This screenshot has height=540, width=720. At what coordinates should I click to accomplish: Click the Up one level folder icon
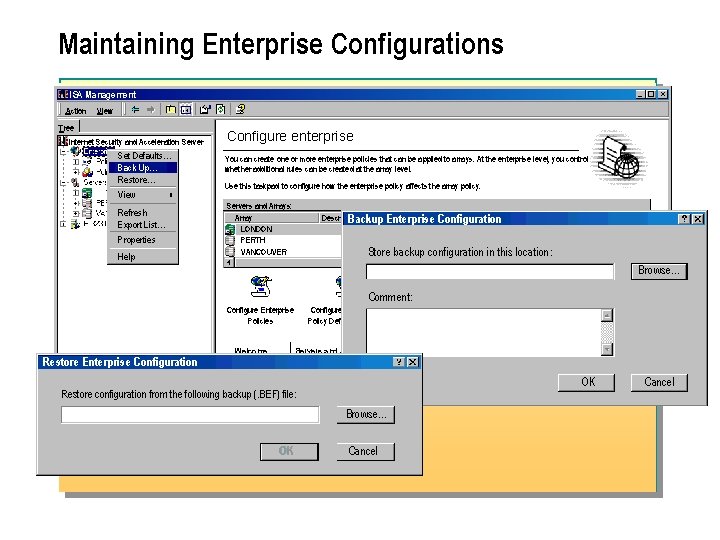pyautogui.click(x=171, y=109)
